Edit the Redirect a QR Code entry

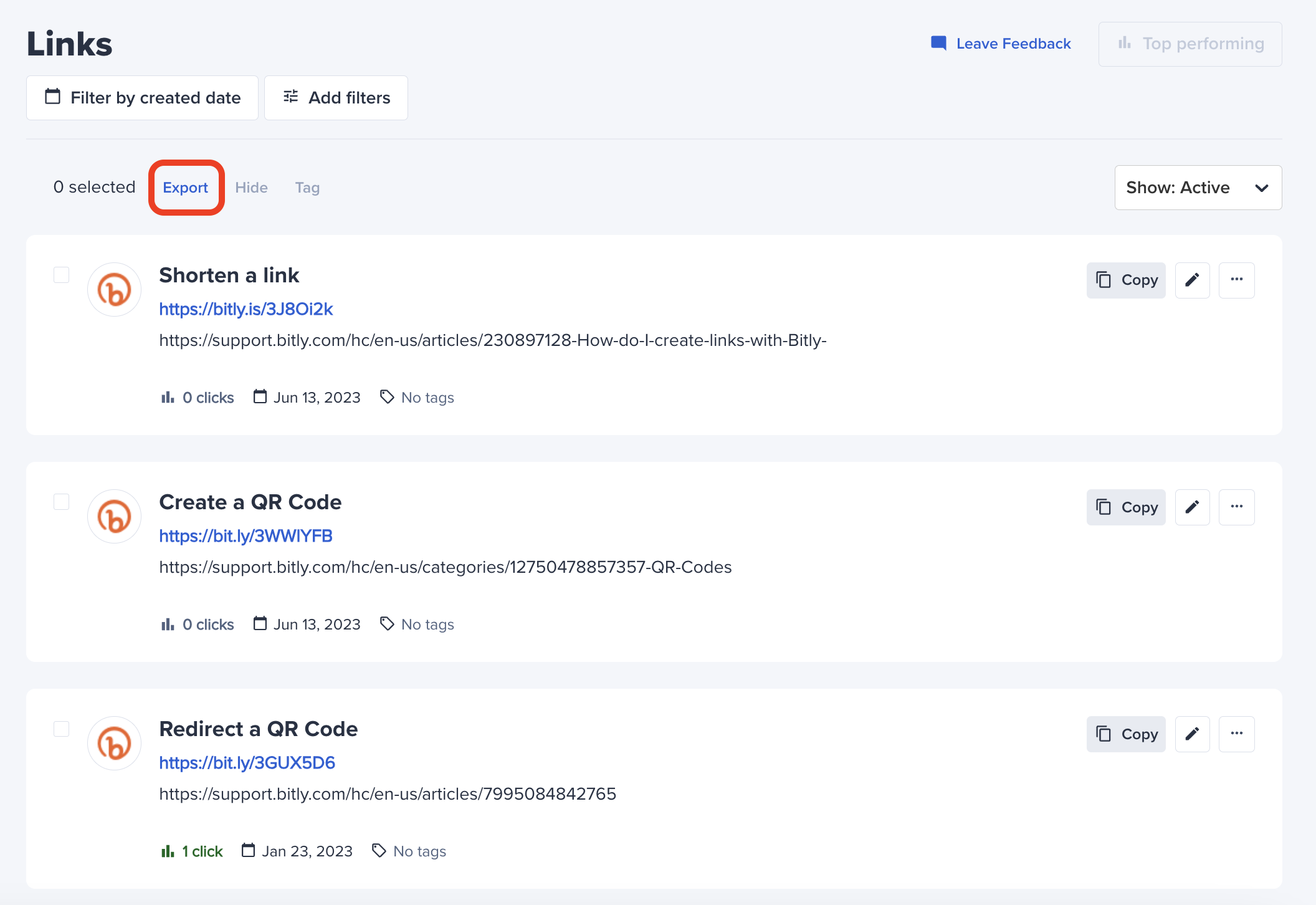(1192, 734)
